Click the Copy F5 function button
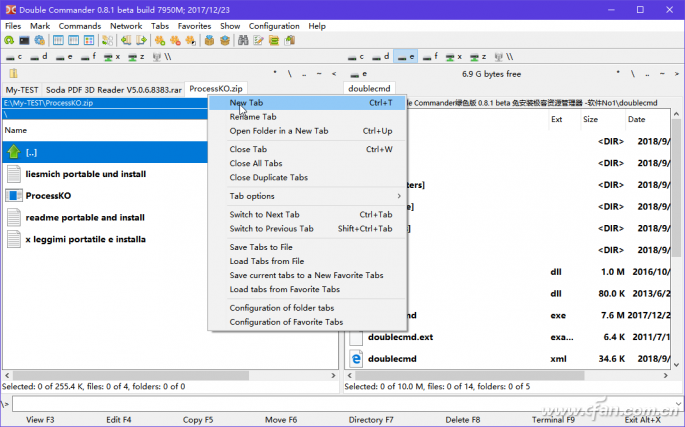 coord(198,420)
